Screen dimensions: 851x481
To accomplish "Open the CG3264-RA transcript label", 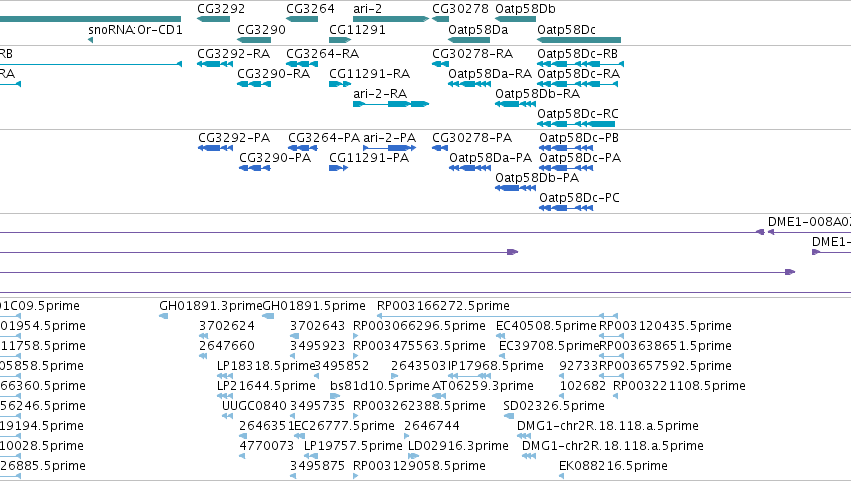I will 322,54.
